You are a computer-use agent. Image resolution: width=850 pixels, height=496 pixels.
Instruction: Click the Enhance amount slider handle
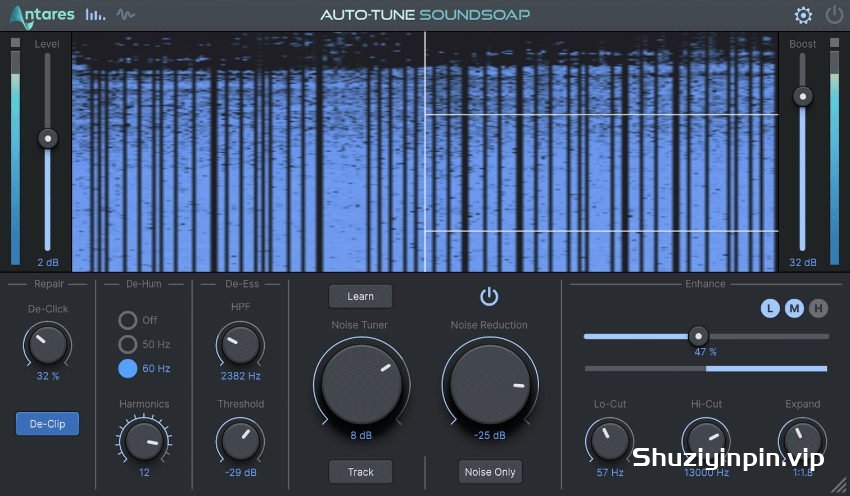pos(698,337)
